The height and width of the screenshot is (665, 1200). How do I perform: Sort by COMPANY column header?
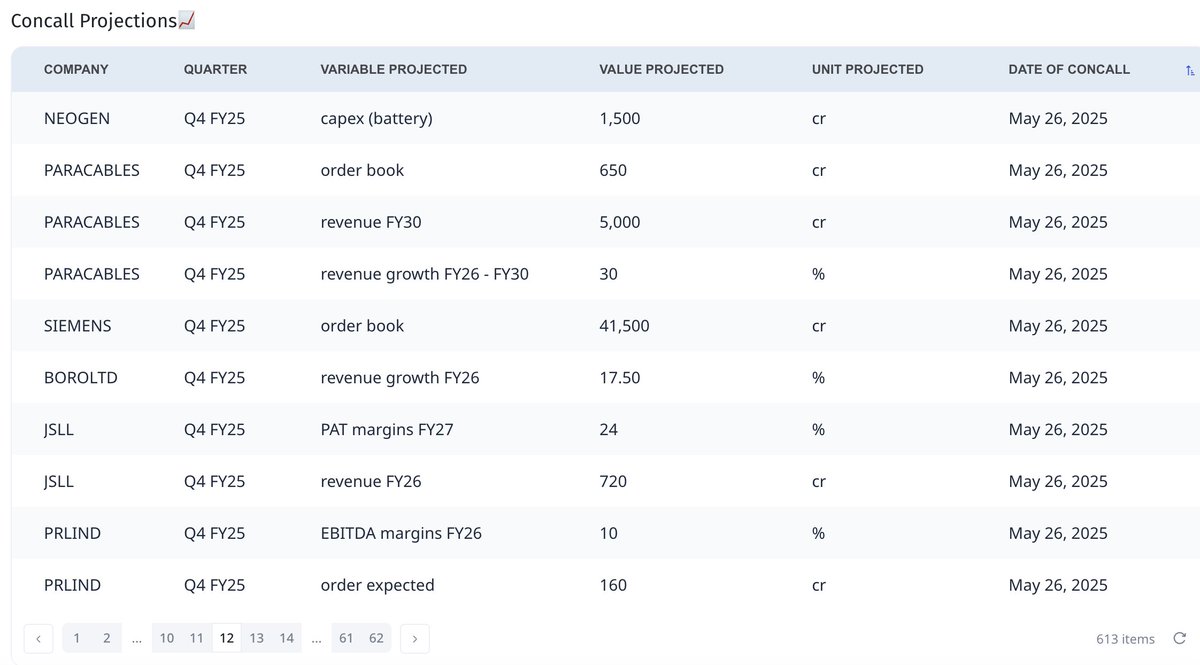[x=76, y=70]
